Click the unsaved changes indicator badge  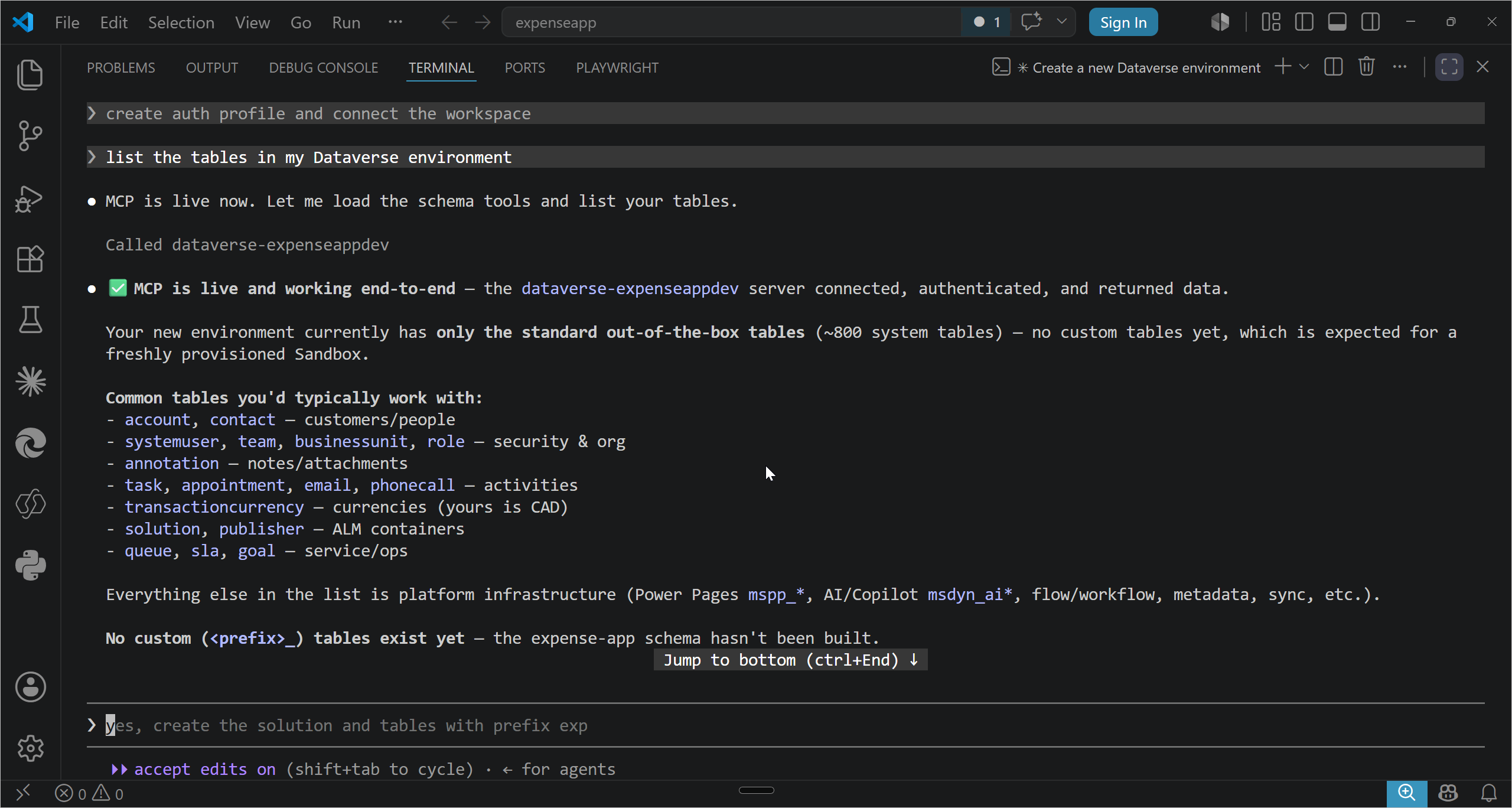pyautogui.click(x=986, y=22)
